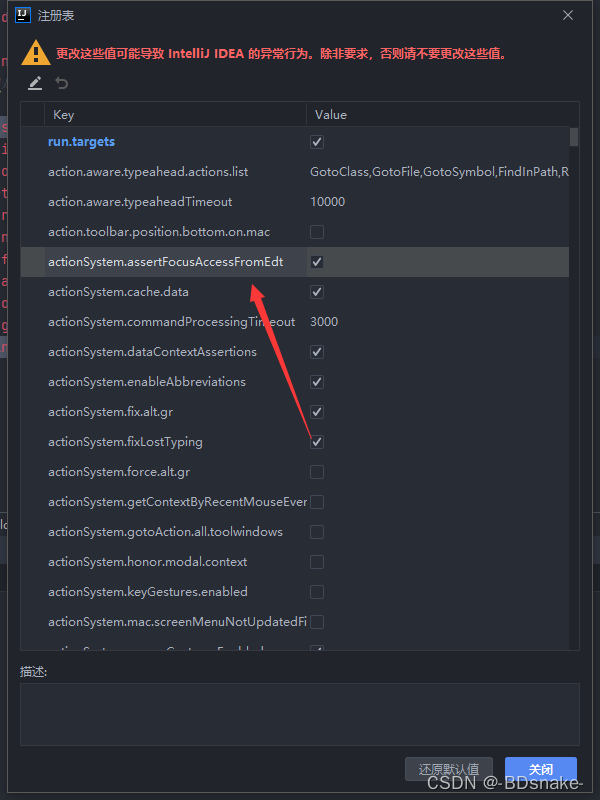Screen dimensions: 600x800
Task: Select actionSystem.fixLostTyping key
Action: (125, 442)
